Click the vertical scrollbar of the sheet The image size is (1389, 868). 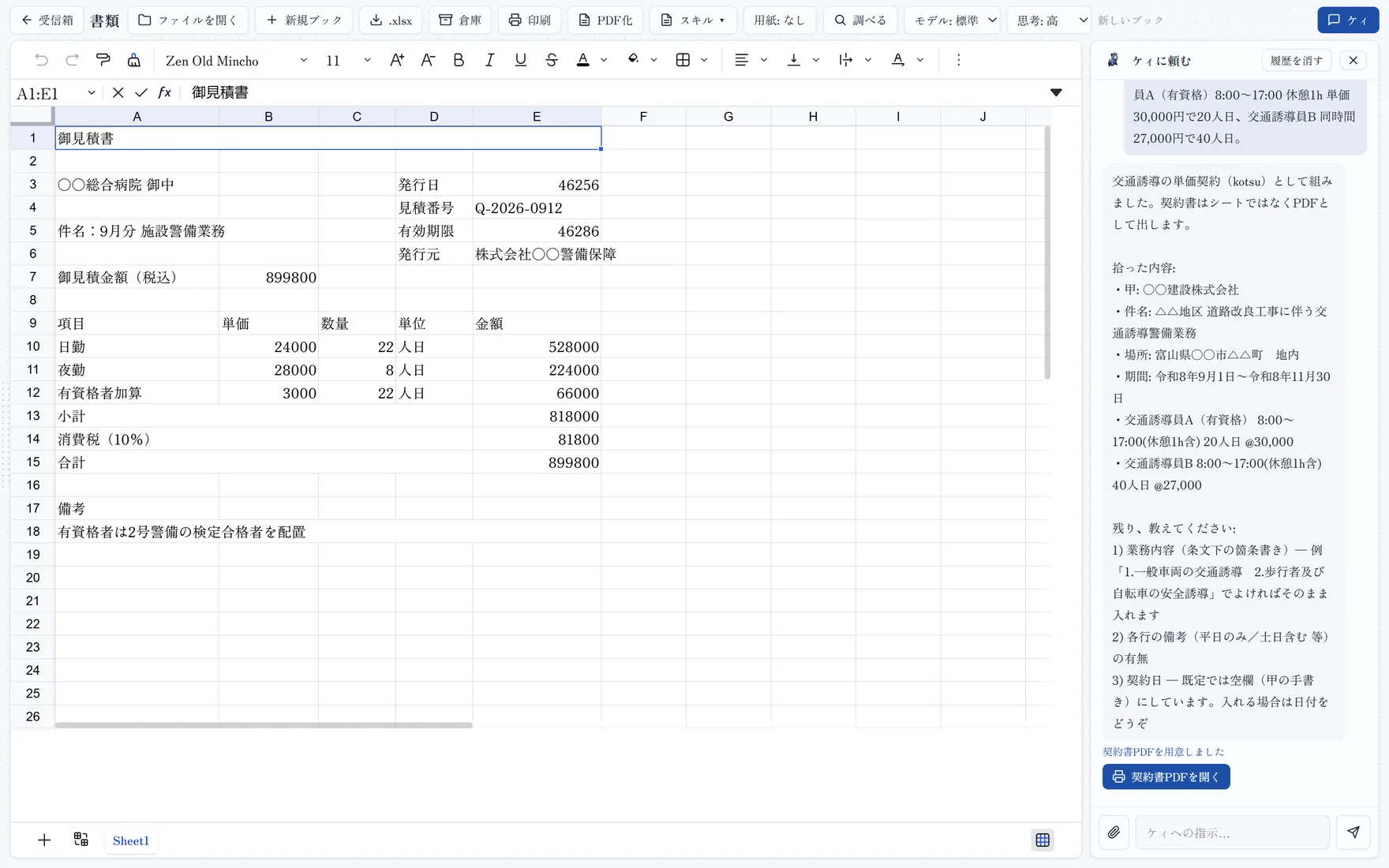coord(1047,253)
